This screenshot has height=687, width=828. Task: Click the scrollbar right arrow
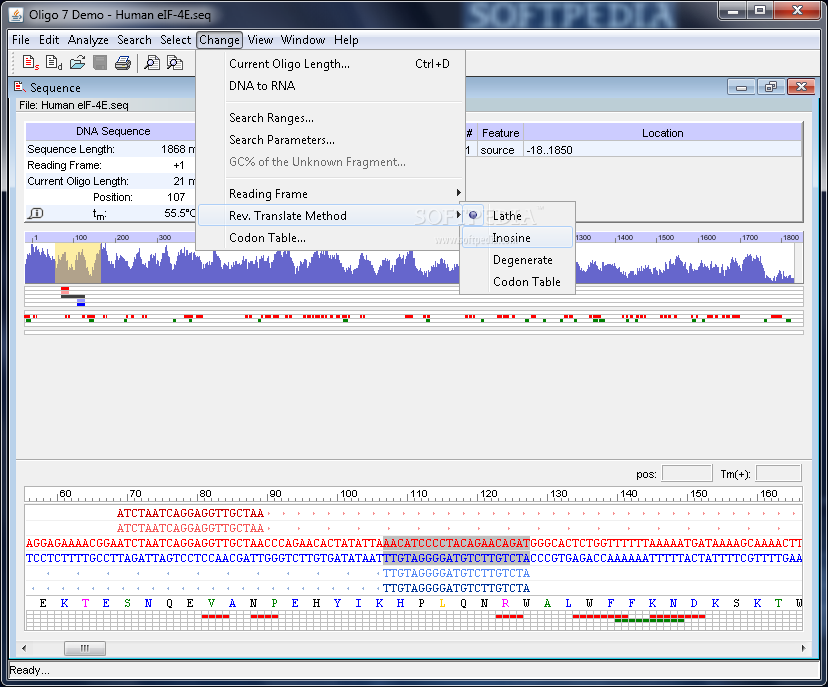803,648
